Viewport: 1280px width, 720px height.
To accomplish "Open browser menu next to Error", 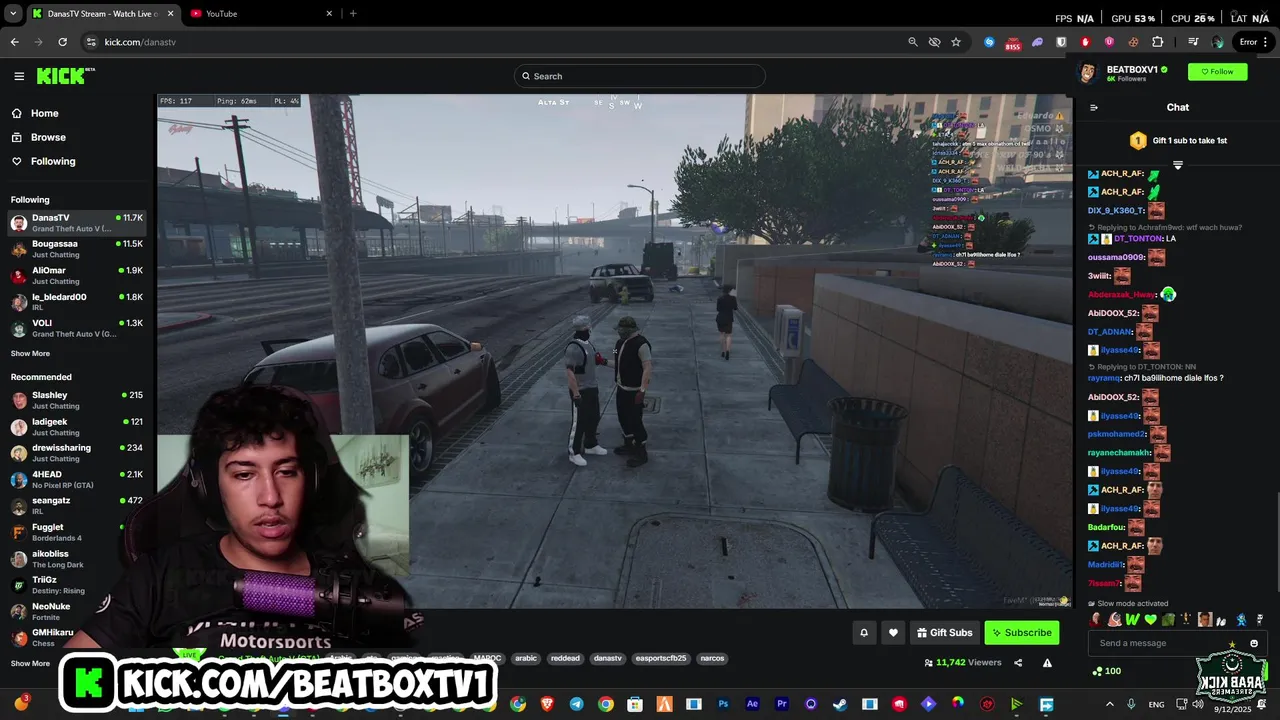I will [1267, 42].
